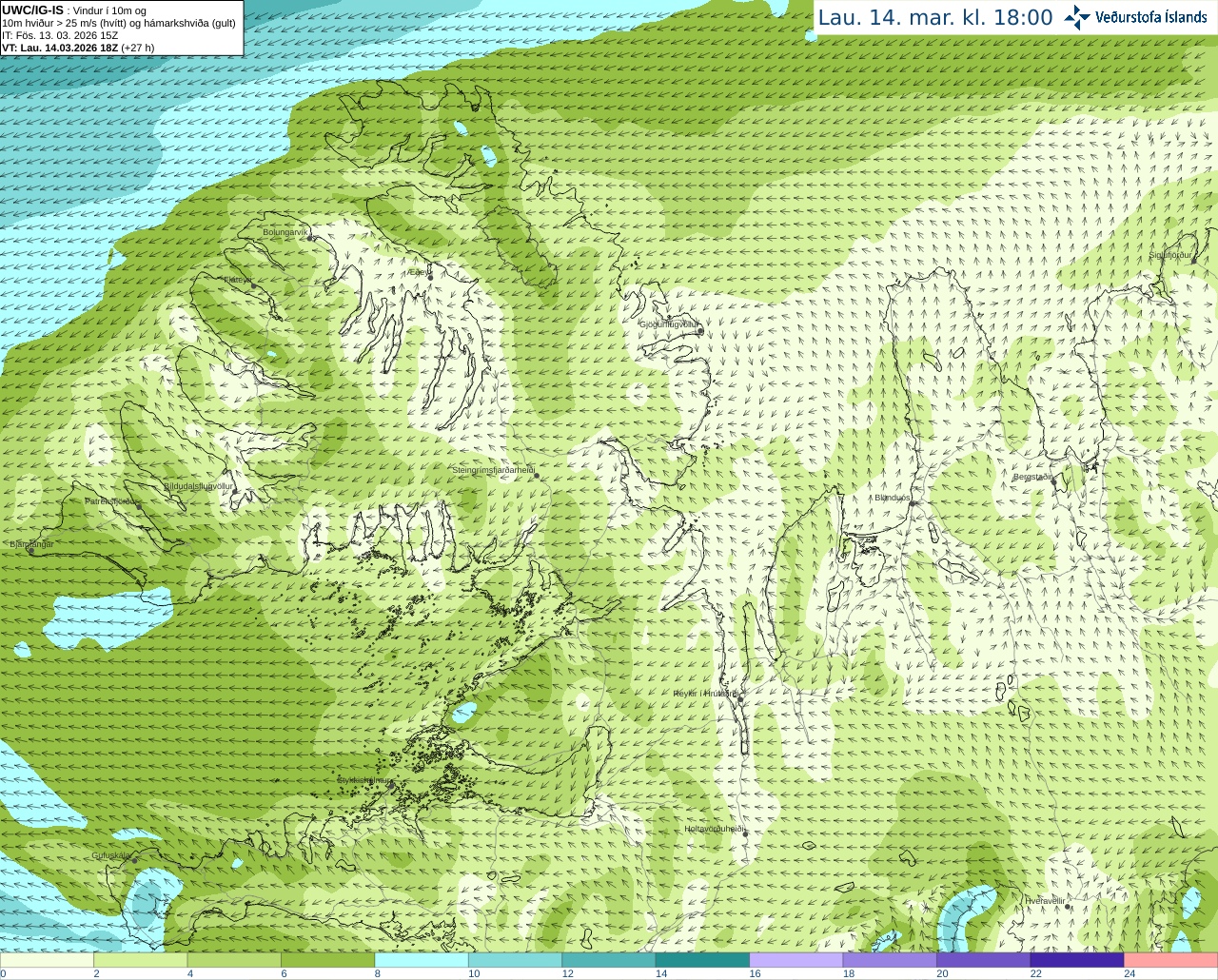Select the 2–4 m/s light green legend swatch
Image resolution: width=1218 pixels, height=980 pixels.
click(x=141, y=960)
